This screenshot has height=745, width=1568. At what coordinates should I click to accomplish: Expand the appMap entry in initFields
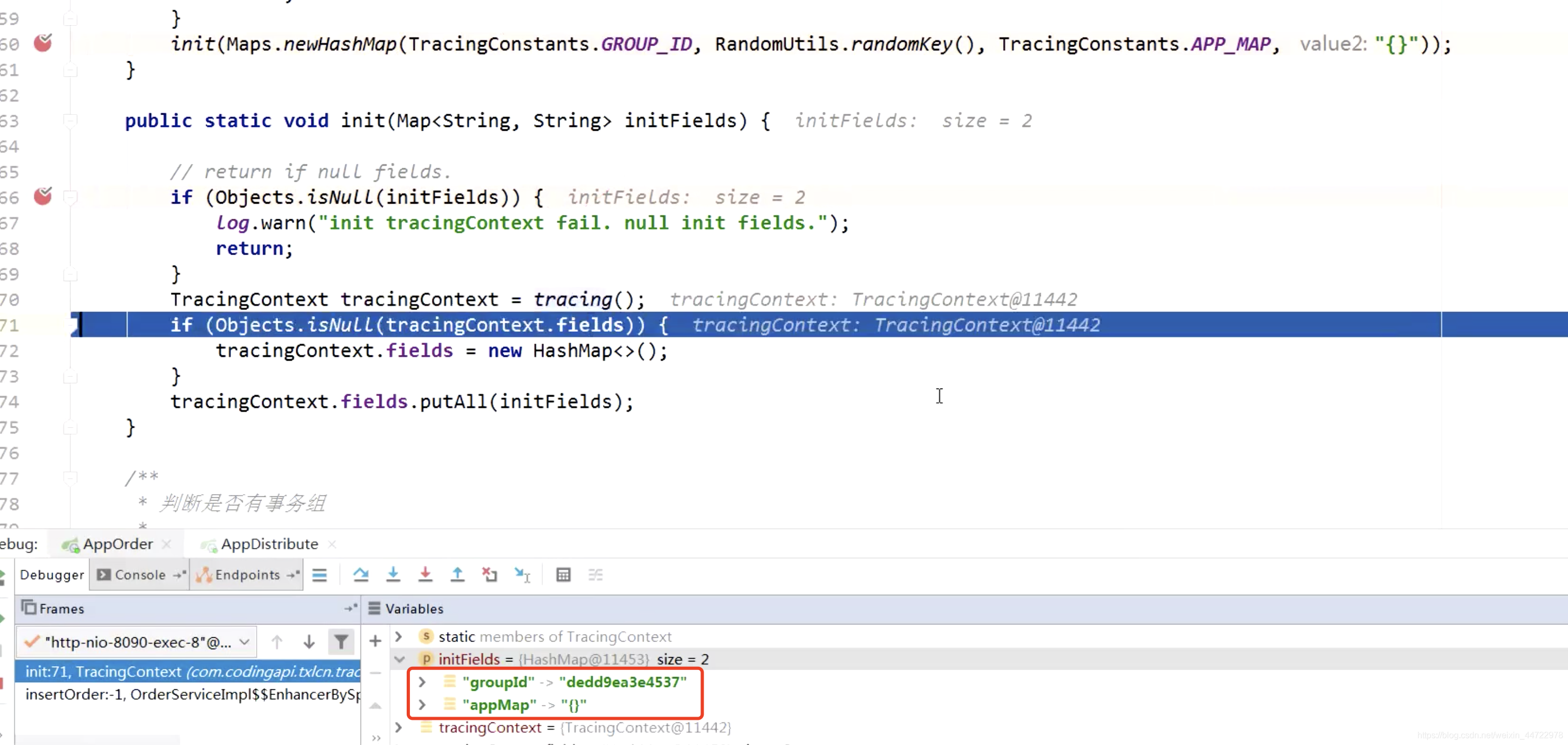421,705
